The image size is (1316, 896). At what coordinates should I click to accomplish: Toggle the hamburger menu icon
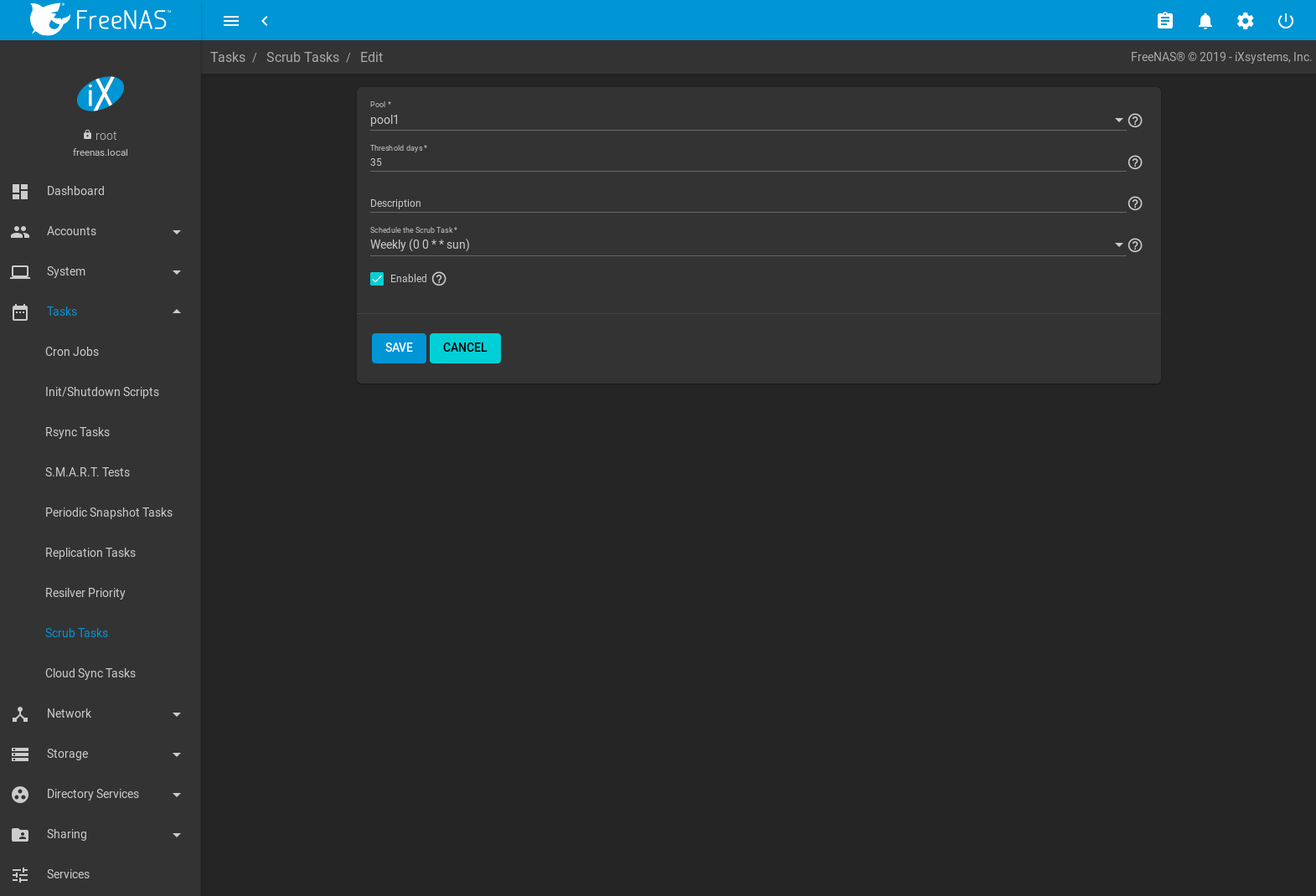click(x=231, y=21)
